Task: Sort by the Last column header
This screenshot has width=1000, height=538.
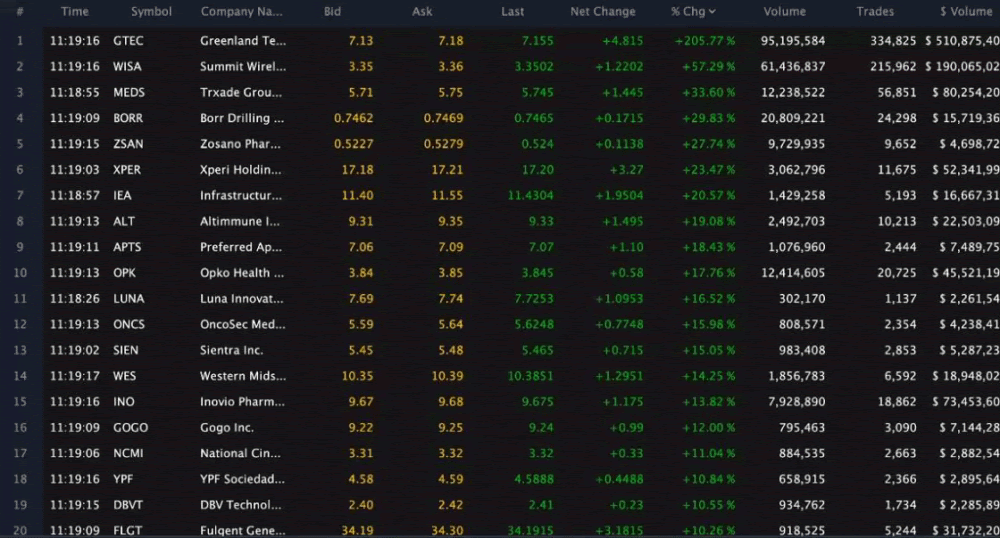Action: tap(513, 11)
